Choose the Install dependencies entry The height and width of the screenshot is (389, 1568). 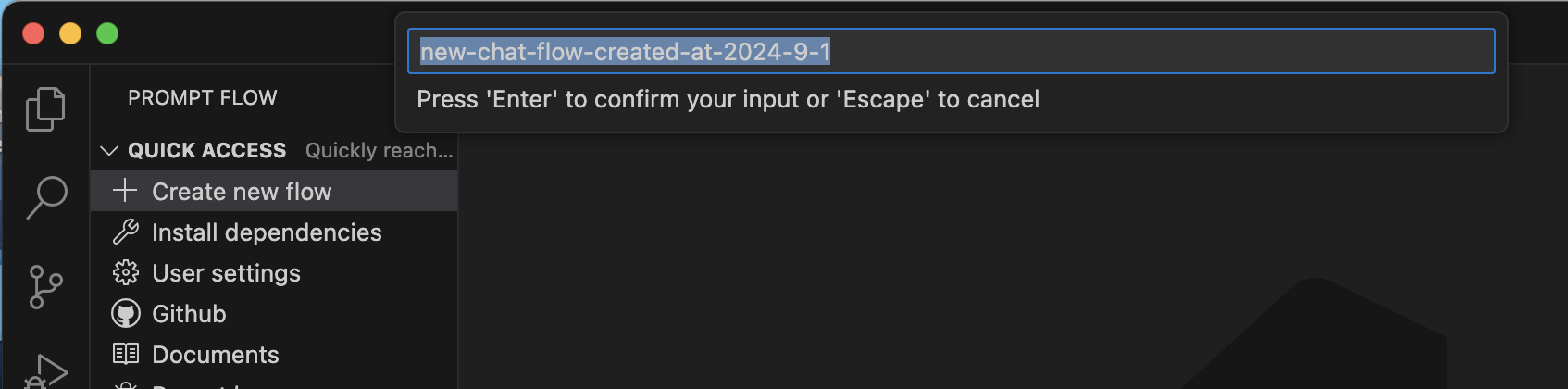(x=267, y=232)
